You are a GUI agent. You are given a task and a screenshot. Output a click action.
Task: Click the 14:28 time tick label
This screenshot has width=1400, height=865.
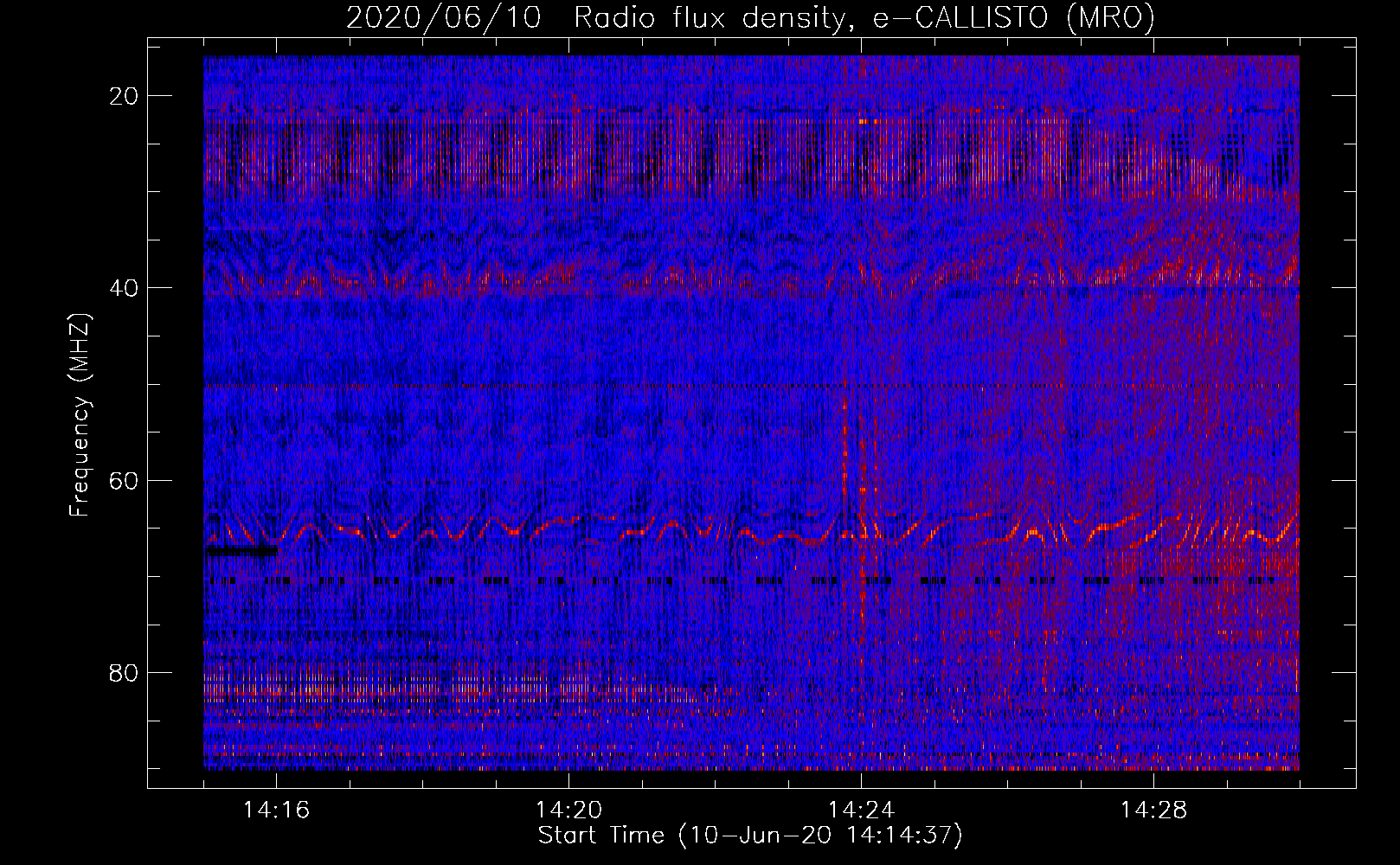[x=1153, y=811]
